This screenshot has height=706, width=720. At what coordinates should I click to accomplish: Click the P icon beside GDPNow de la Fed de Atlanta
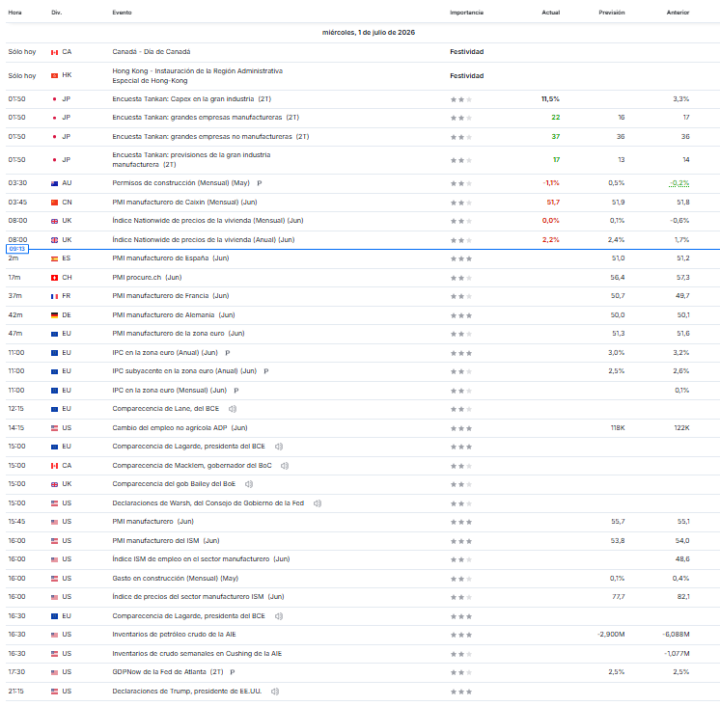[232, 672]
